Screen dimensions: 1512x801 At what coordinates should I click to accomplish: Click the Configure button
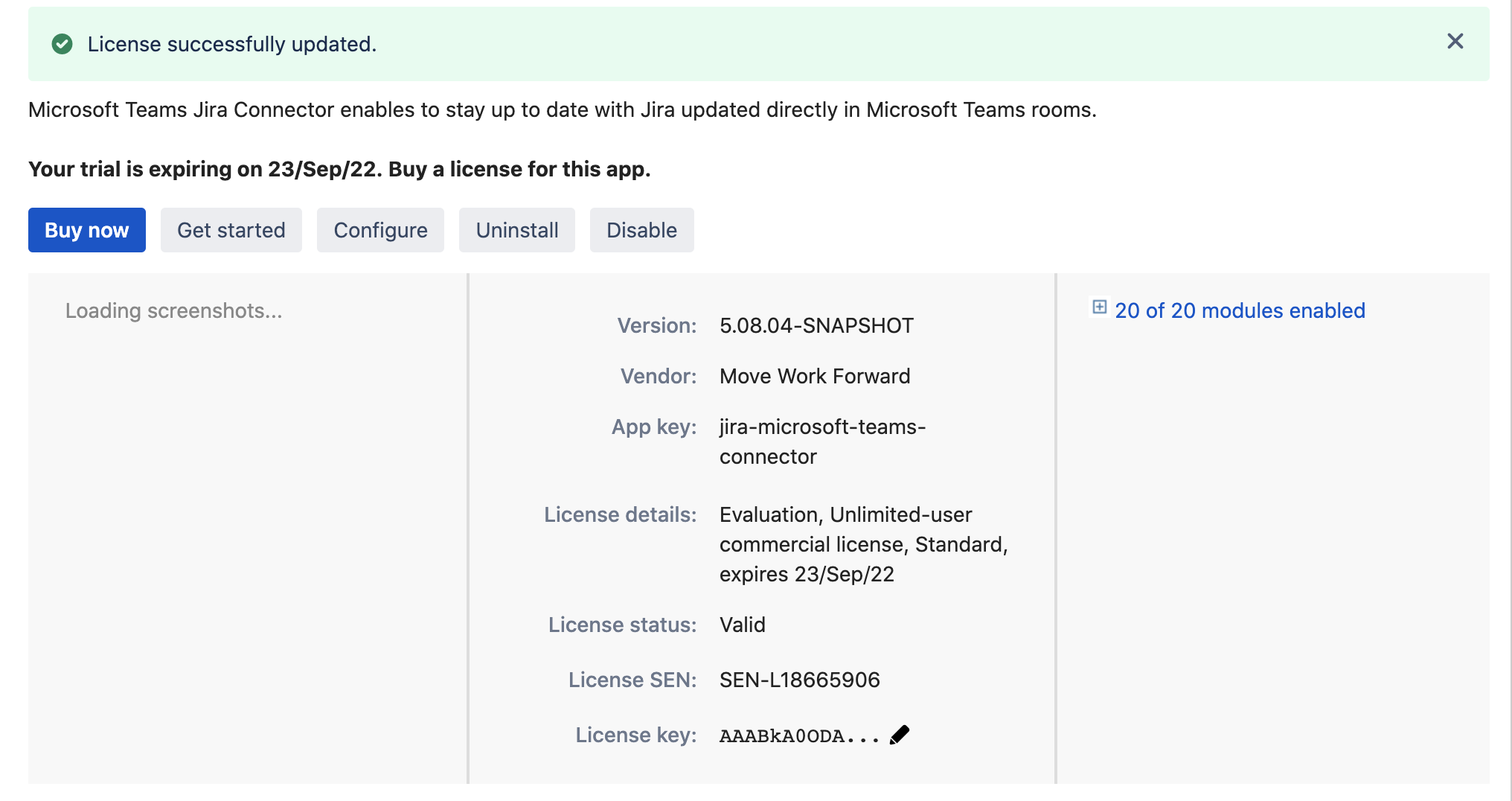(x=380, y=230)
